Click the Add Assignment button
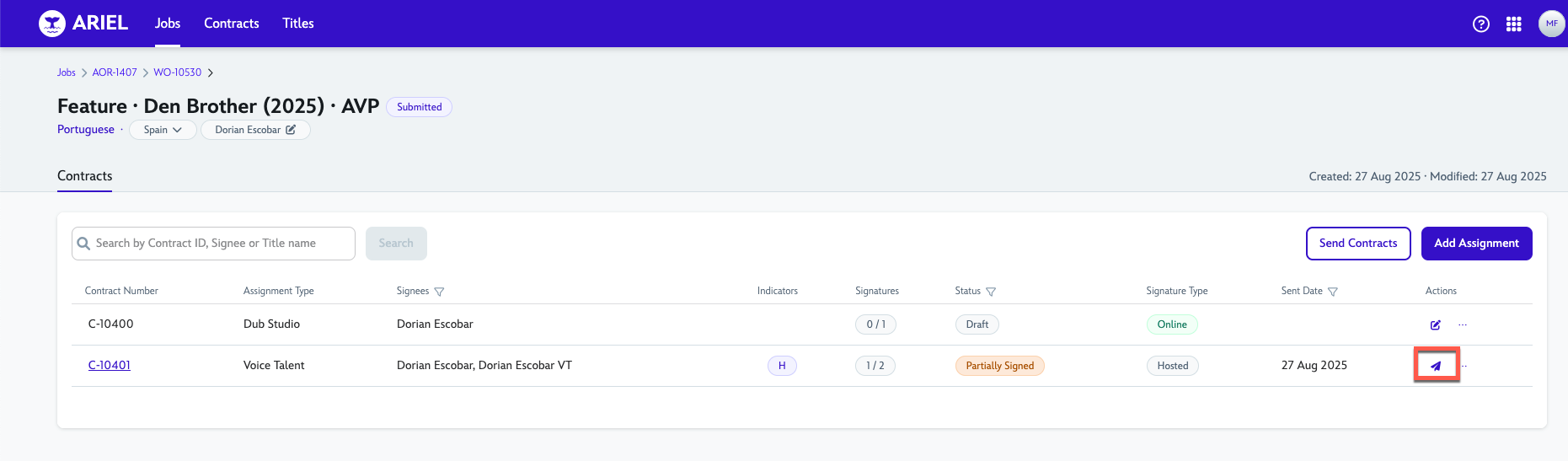Screen dimensions: 1568x461 click(x=1476, y=244)
